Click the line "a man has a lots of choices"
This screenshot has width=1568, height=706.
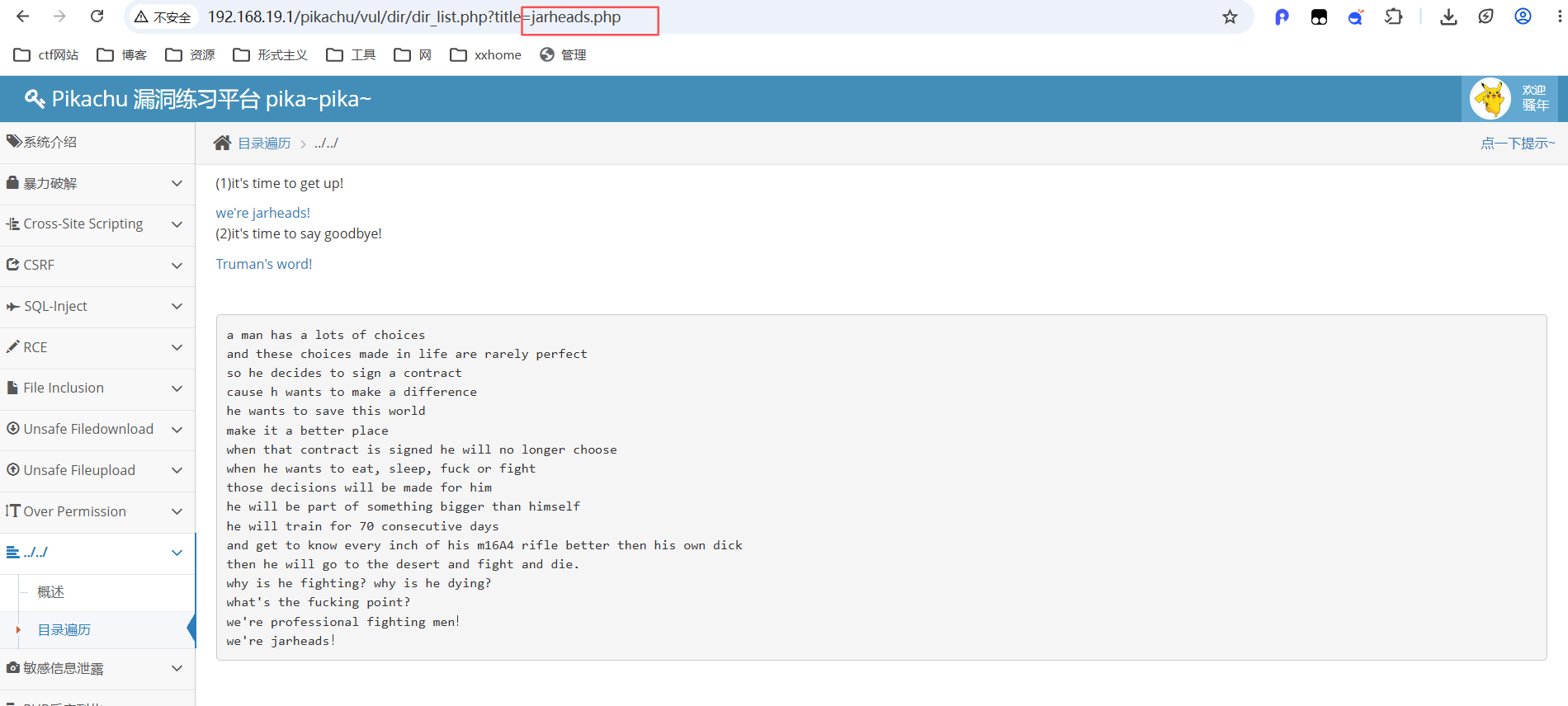(x=326, y=335)
